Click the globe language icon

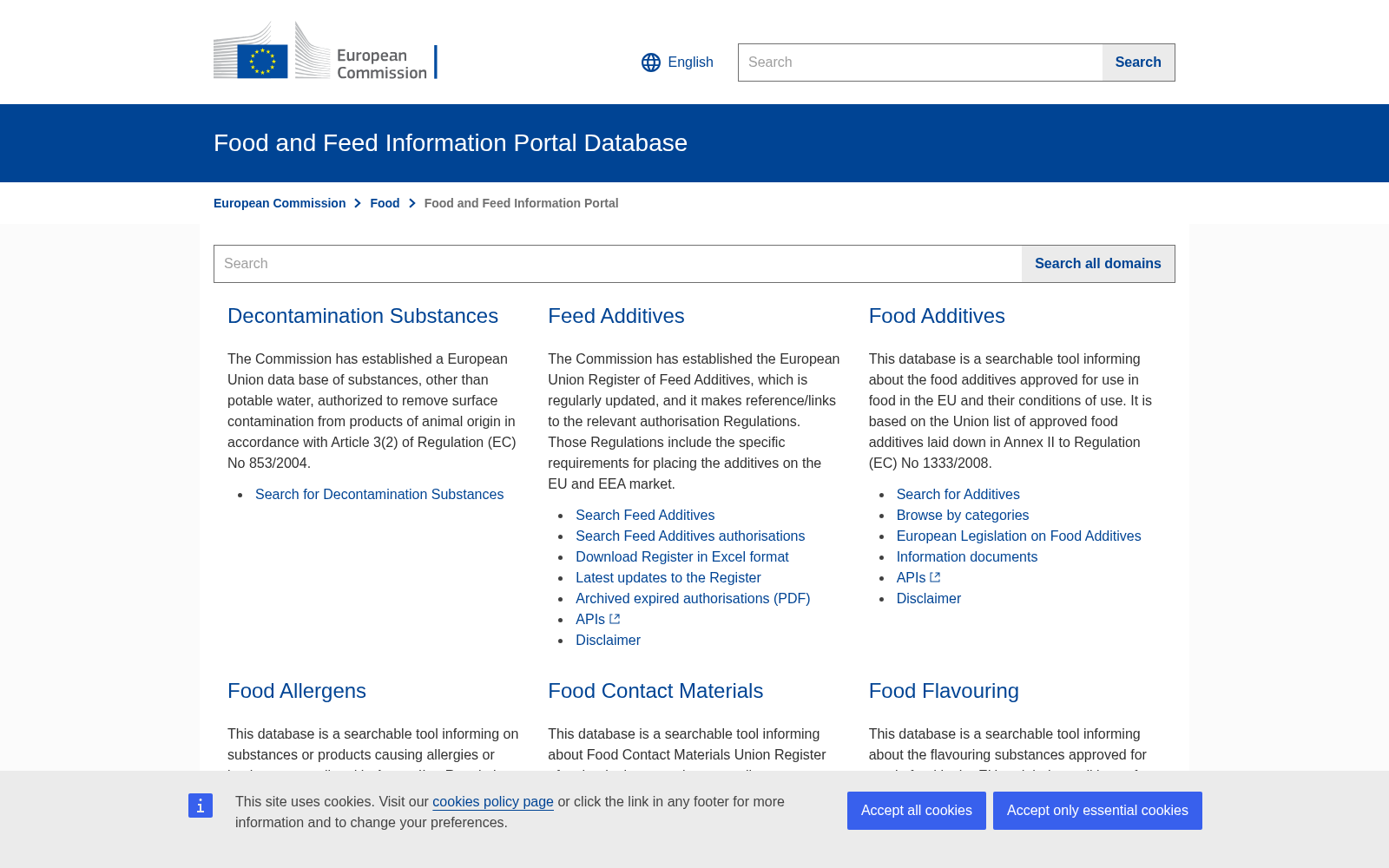coord(651,62)
